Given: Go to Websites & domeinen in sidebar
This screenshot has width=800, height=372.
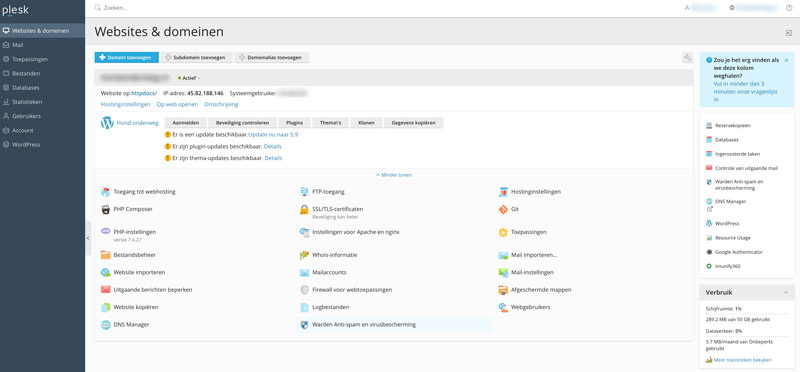Looking at the screenshot, I should tap(42, 31).
